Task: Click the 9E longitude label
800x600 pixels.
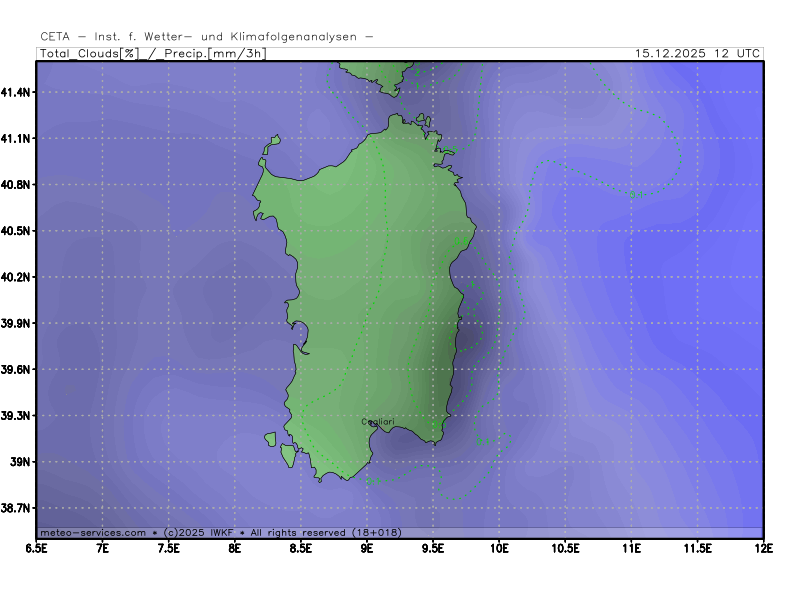Action: 367,548
